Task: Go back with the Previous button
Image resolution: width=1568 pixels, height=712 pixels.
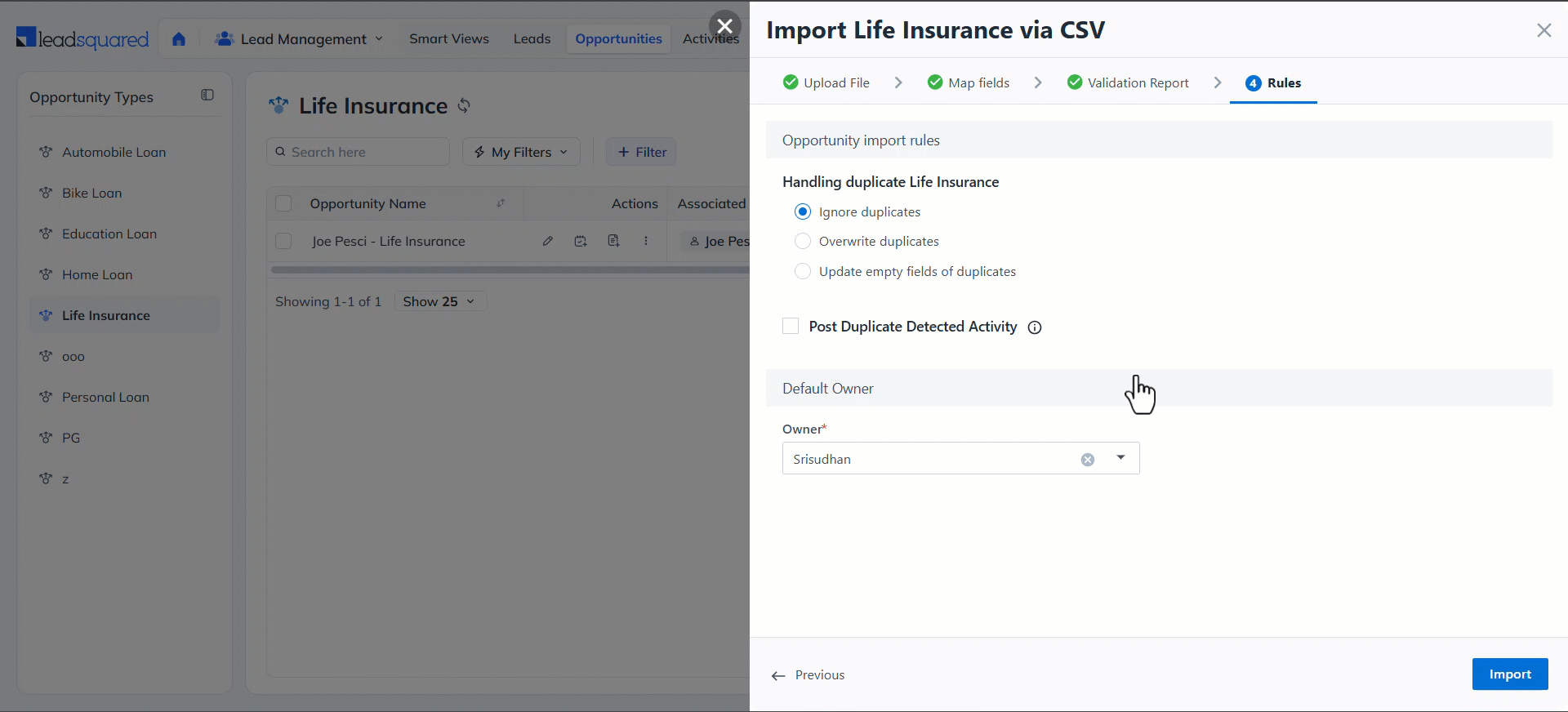Action: (x=808, y=675)
